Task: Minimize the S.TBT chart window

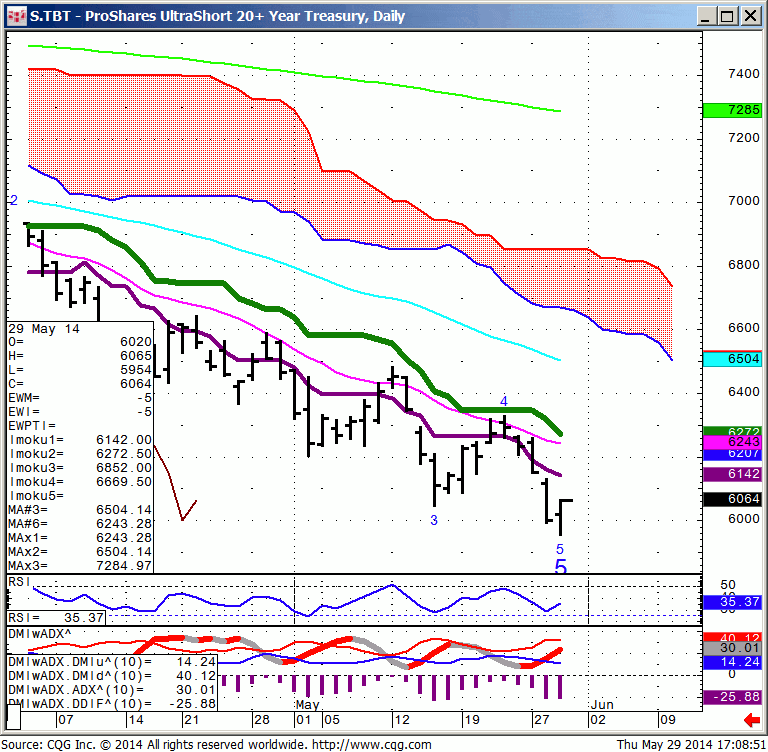Action: (x=705, y=16)
